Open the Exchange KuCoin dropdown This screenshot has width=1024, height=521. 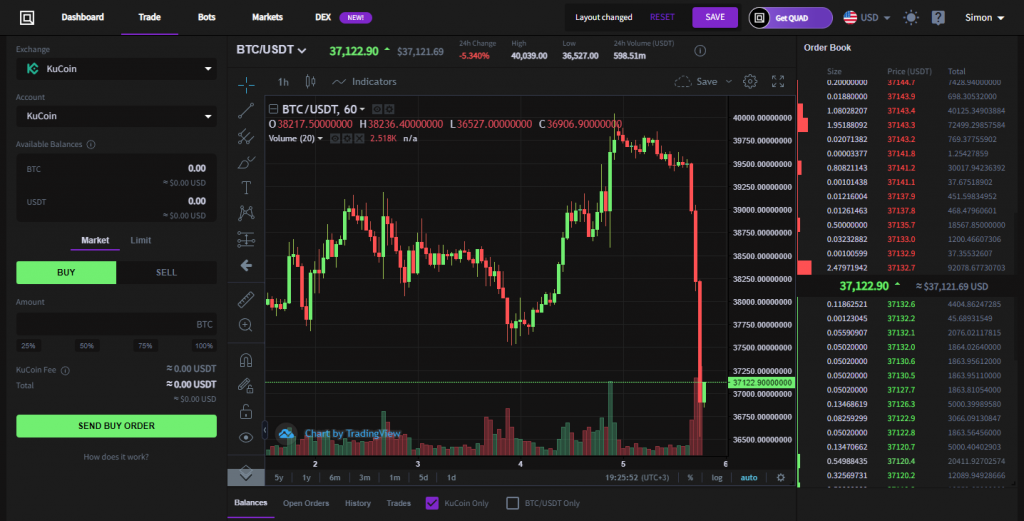(116, 69)
